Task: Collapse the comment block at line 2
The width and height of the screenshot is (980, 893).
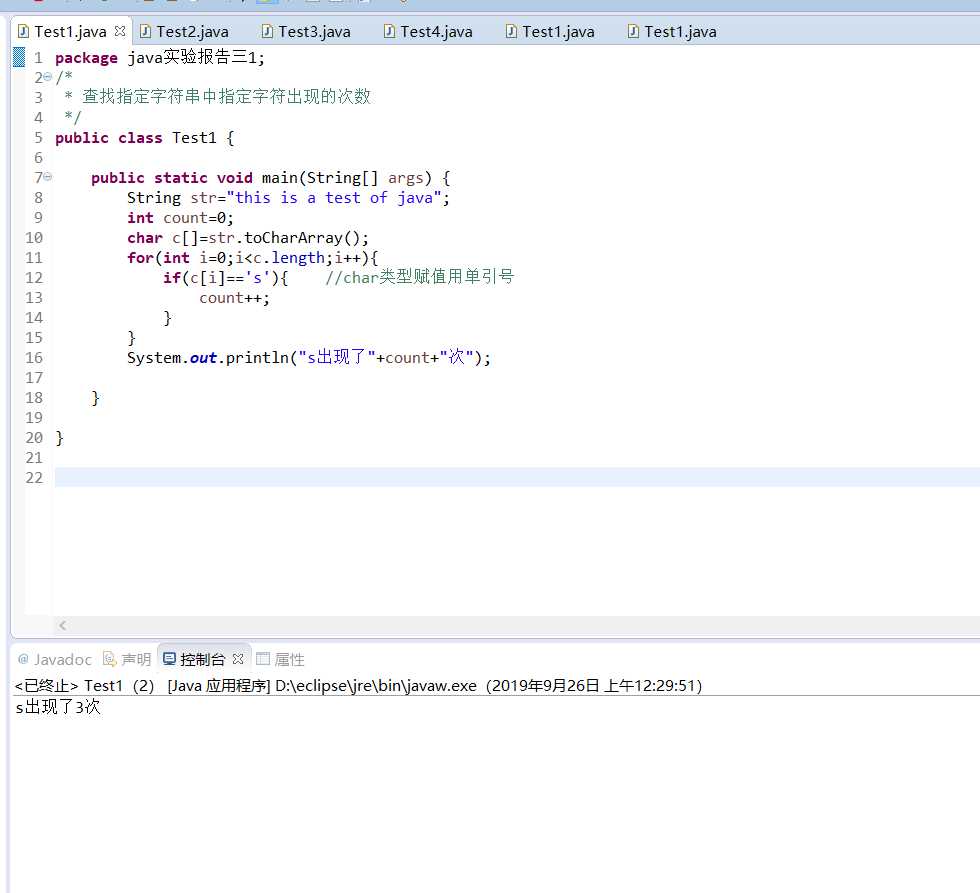Action: pos(48,77)
